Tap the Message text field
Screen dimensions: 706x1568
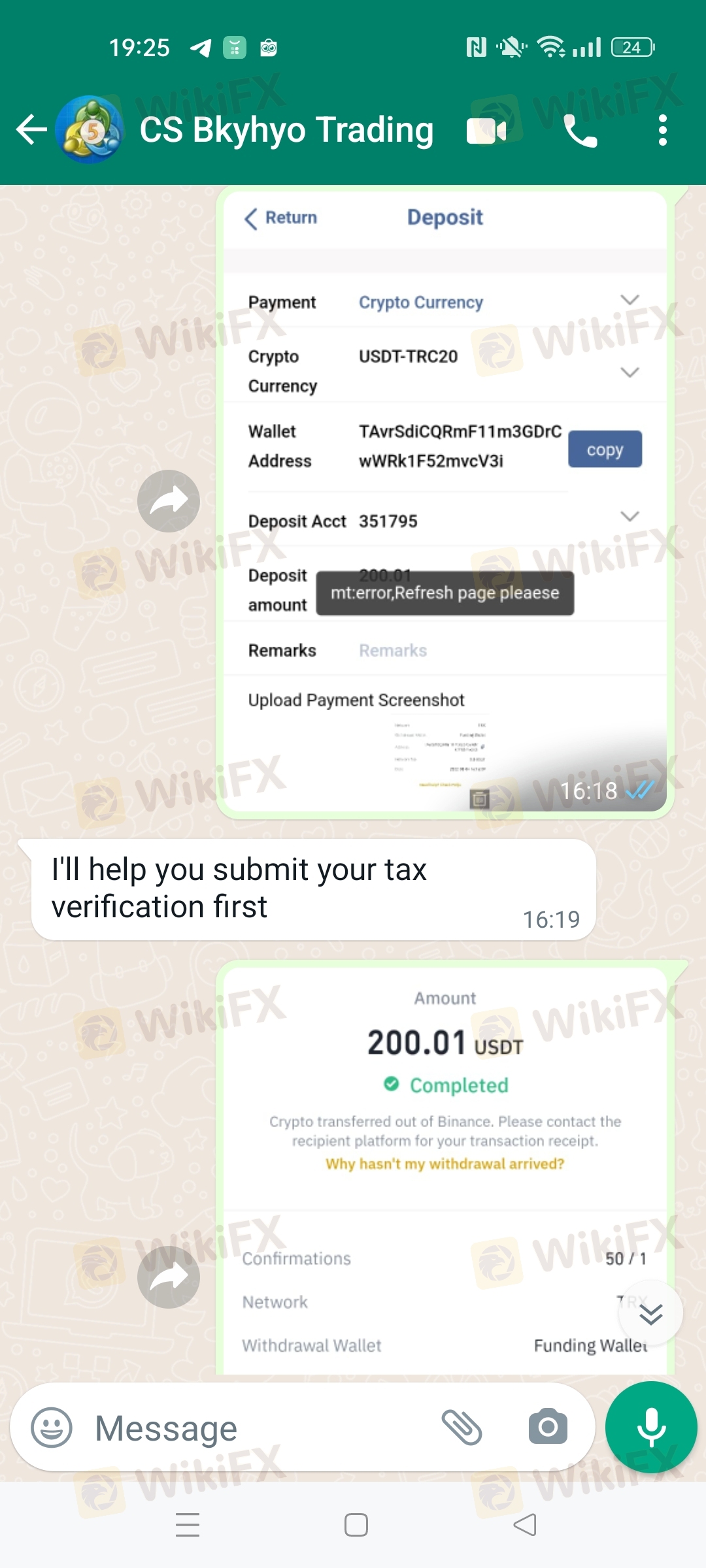click(x=261, y=1428)
